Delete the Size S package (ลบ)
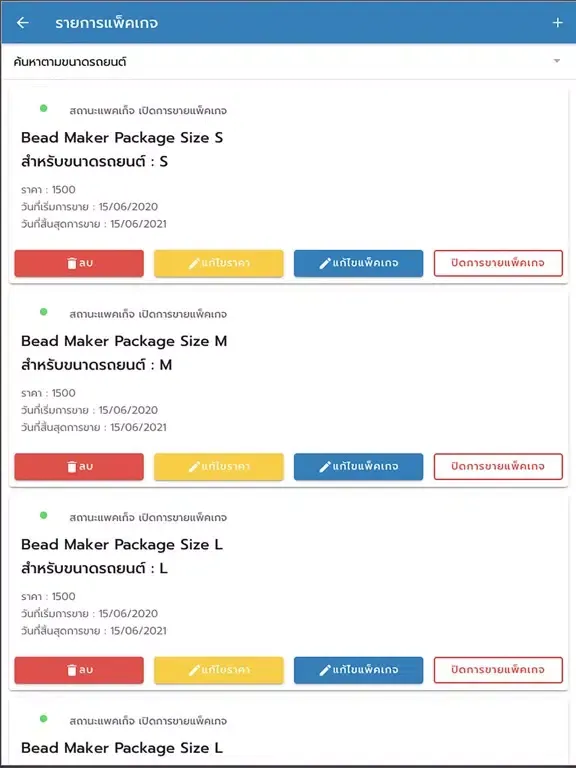Viewport: 576px width, 768px height. click(x=79, y=263)
